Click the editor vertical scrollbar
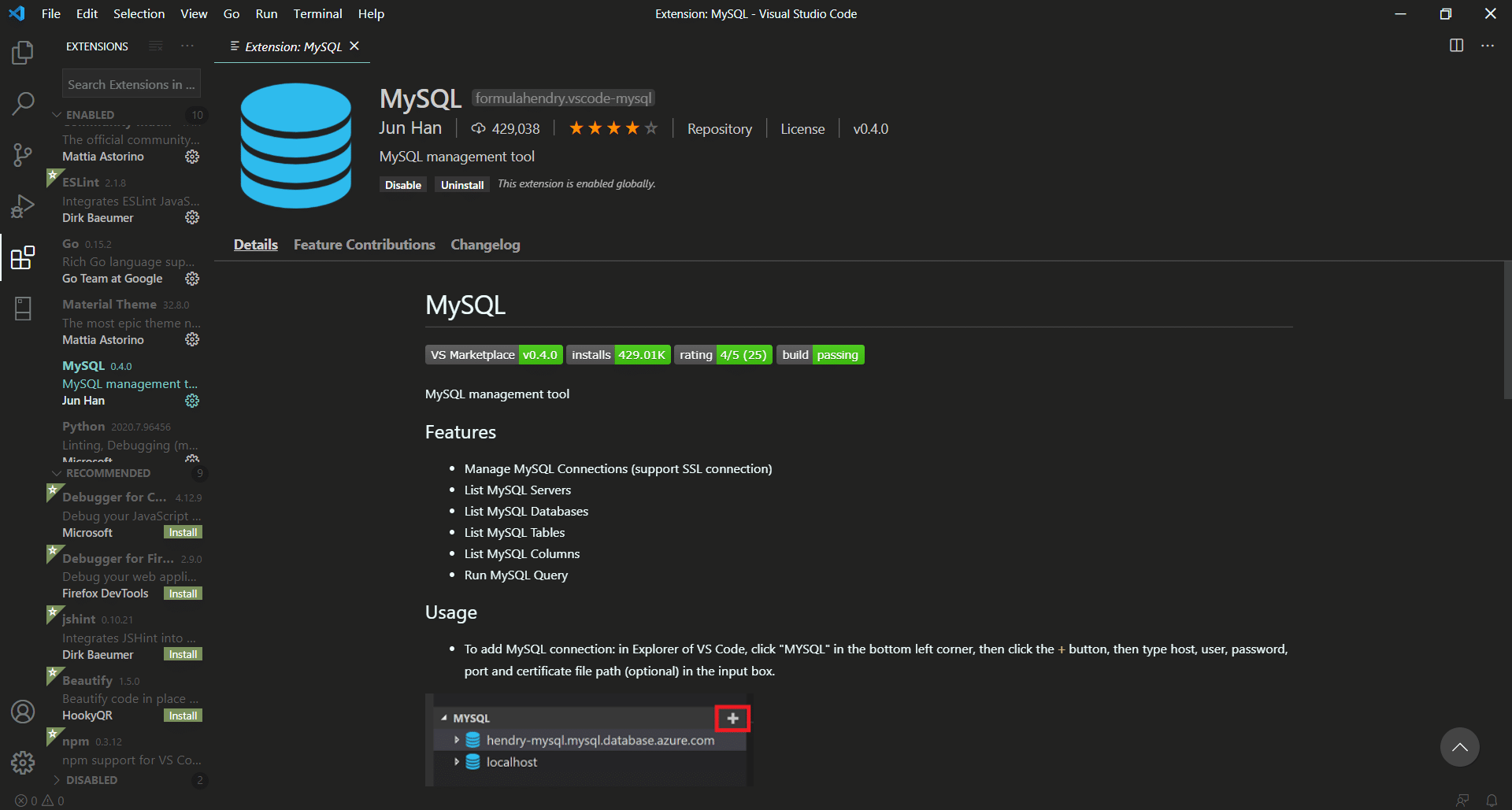 tap(1507, 331)
